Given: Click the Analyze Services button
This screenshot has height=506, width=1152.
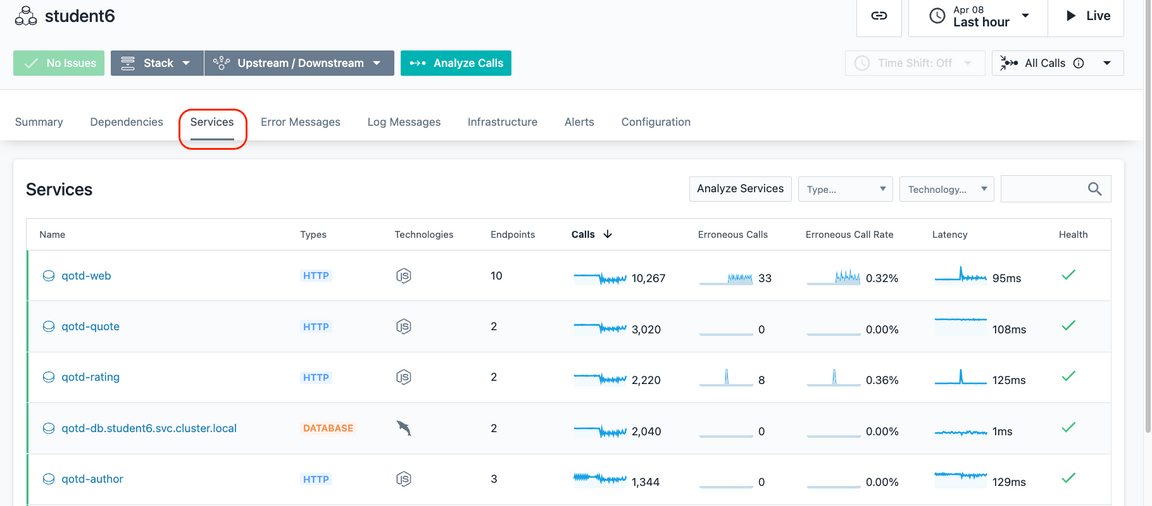Looking at the screenshot, I should click(741, 189).
